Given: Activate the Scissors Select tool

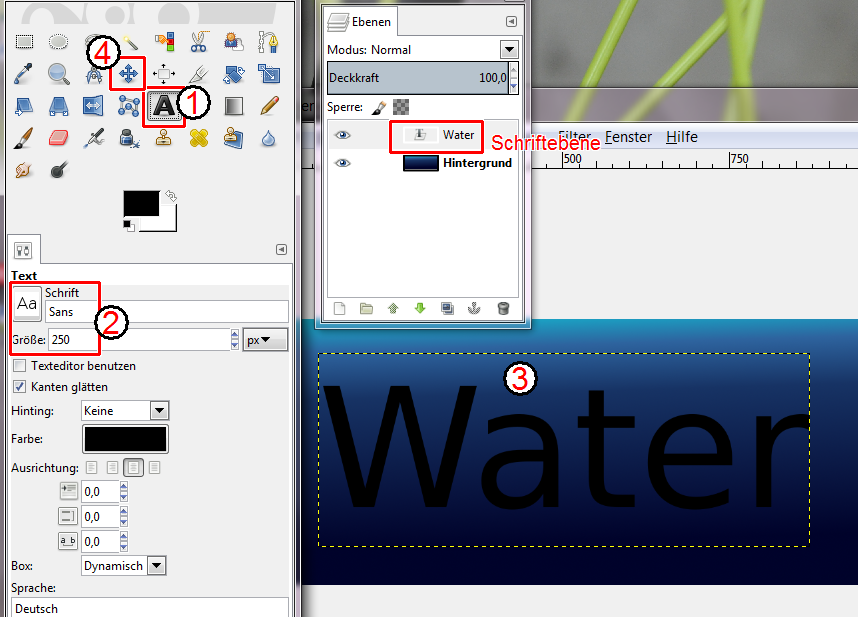Looking at the screenshot, I should coord(199,42).
